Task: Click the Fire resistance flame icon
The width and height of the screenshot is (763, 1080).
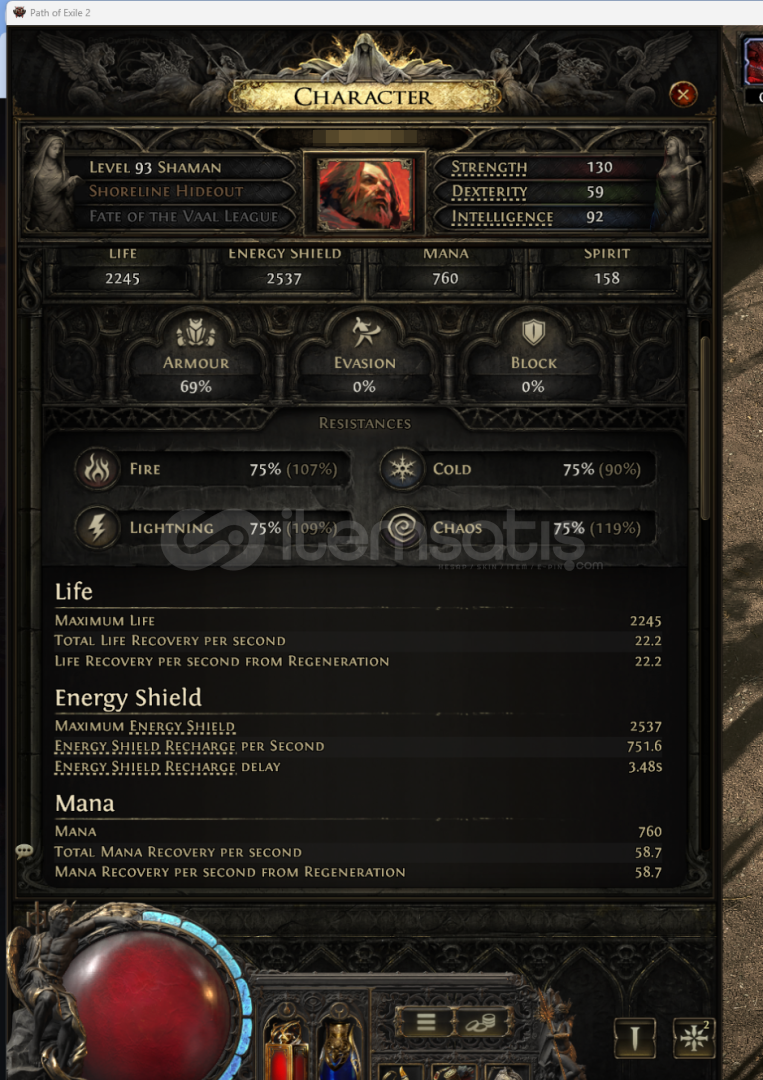Action: click(x=97, y=469)
